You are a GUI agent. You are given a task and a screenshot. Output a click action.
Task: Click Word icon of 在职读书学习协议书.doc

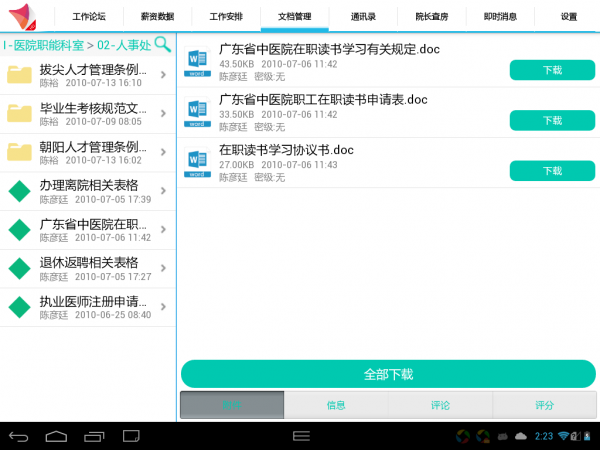[x=198, y=164]
